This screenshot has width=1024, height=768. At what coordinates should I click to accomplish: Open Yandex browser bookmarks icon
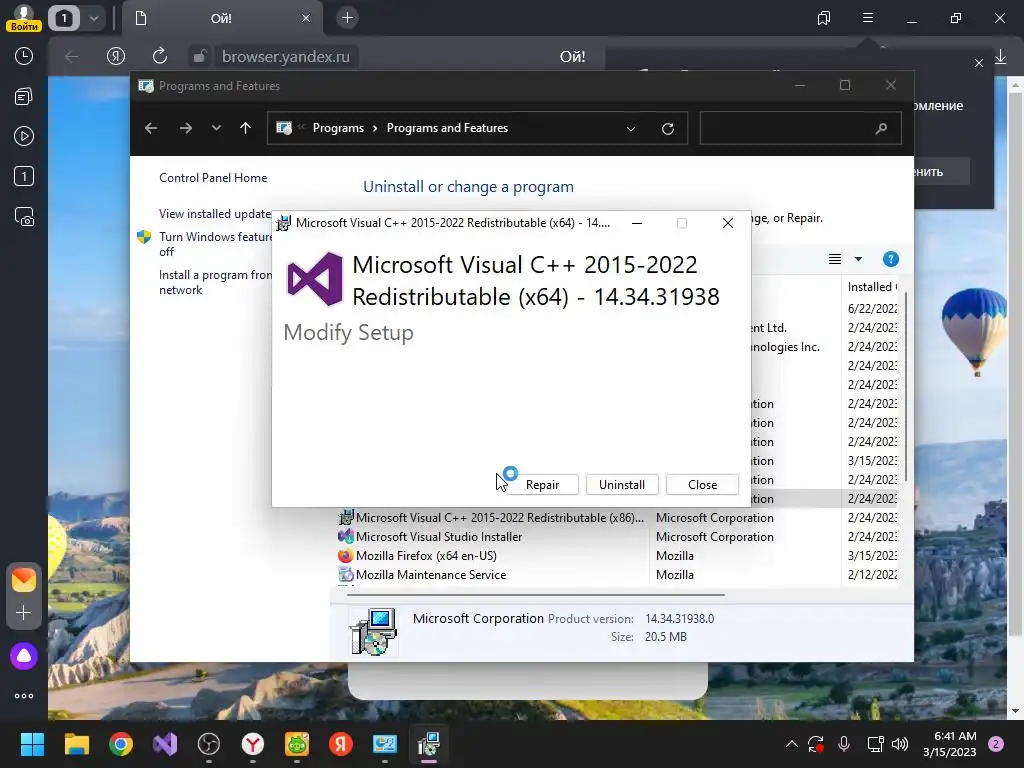824,18
